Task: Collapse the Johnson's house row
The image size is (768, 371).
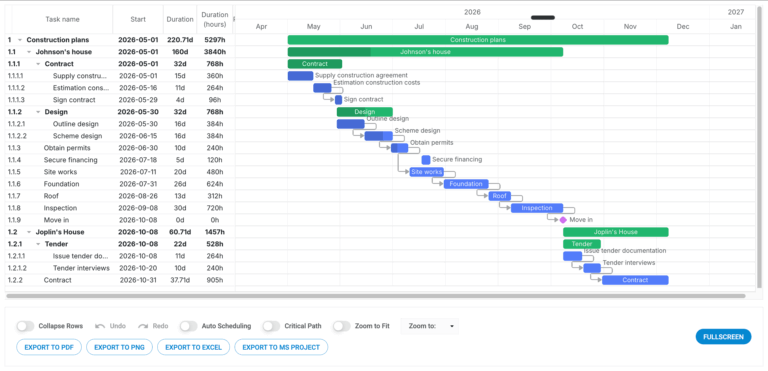Action: tap(29, 52)
